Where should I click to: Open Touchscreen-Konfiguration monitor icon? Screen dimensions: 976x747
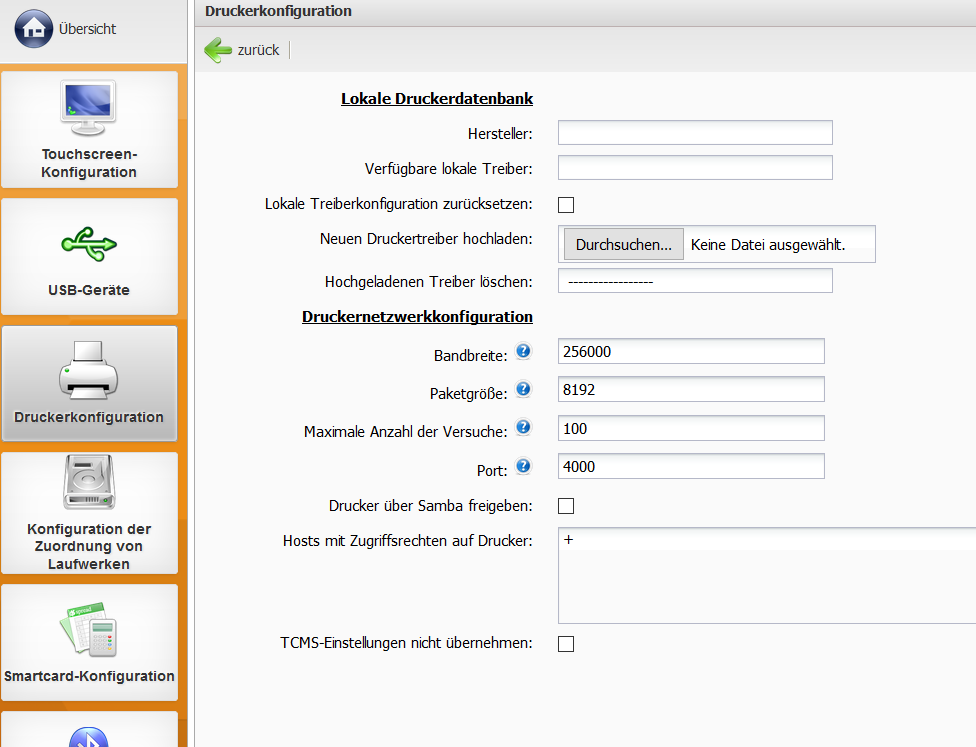tap(88, 108)
